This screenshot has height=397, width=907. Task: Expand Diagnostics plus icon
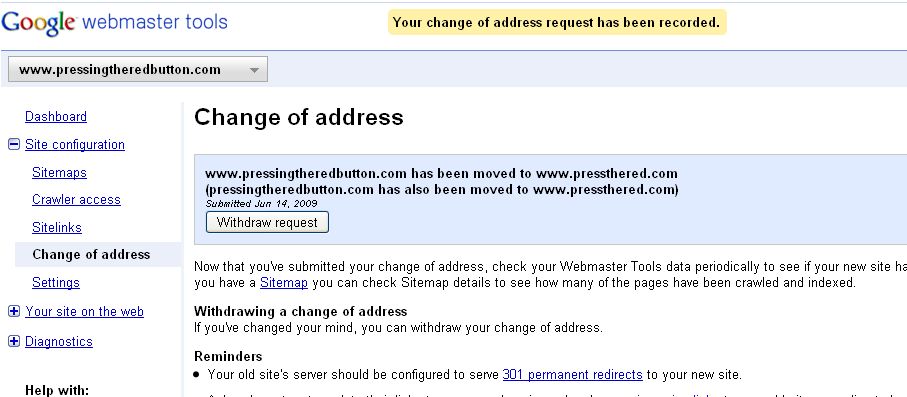pyautogui.click(x=14, y=341)
